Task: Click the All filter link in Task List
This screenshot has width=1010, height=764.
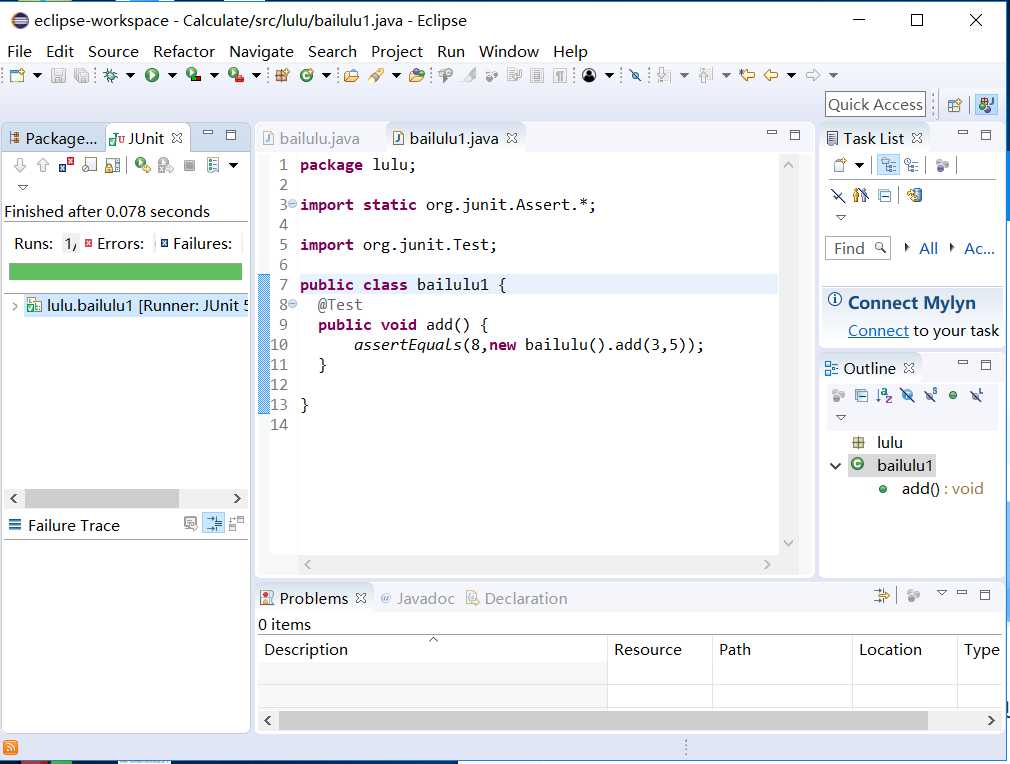Action: pos(928,249)
